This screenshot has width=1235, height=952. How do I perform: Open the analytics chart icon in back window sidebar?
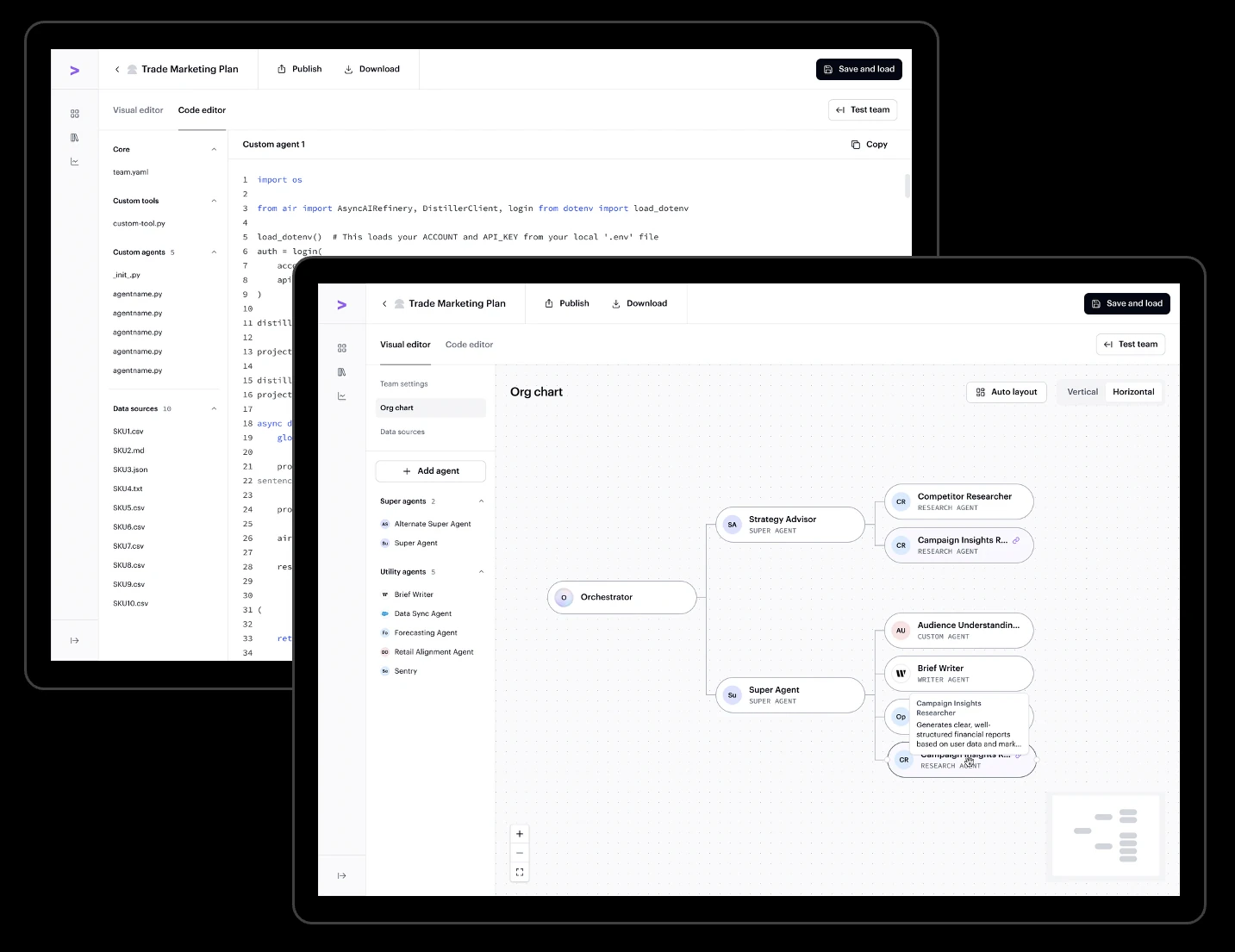(75, 162)
